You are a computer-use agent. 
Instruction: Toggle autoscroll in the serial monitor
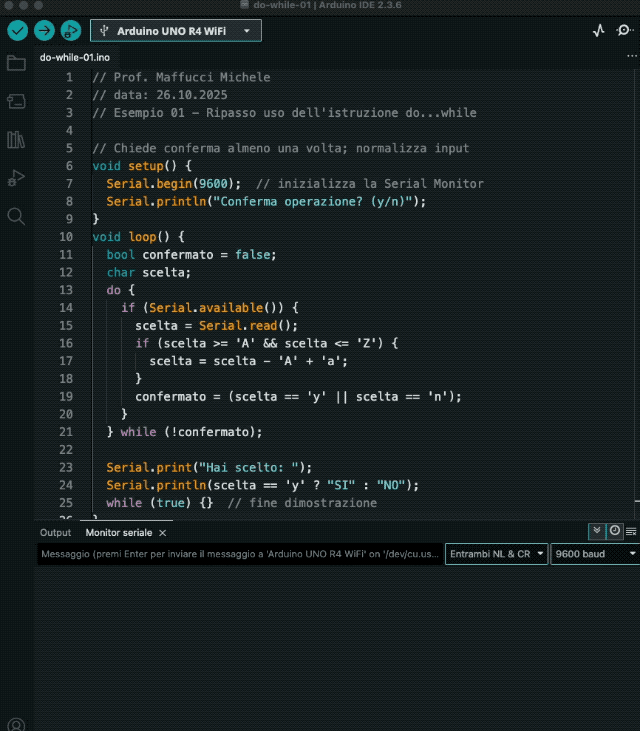[597, 532]
